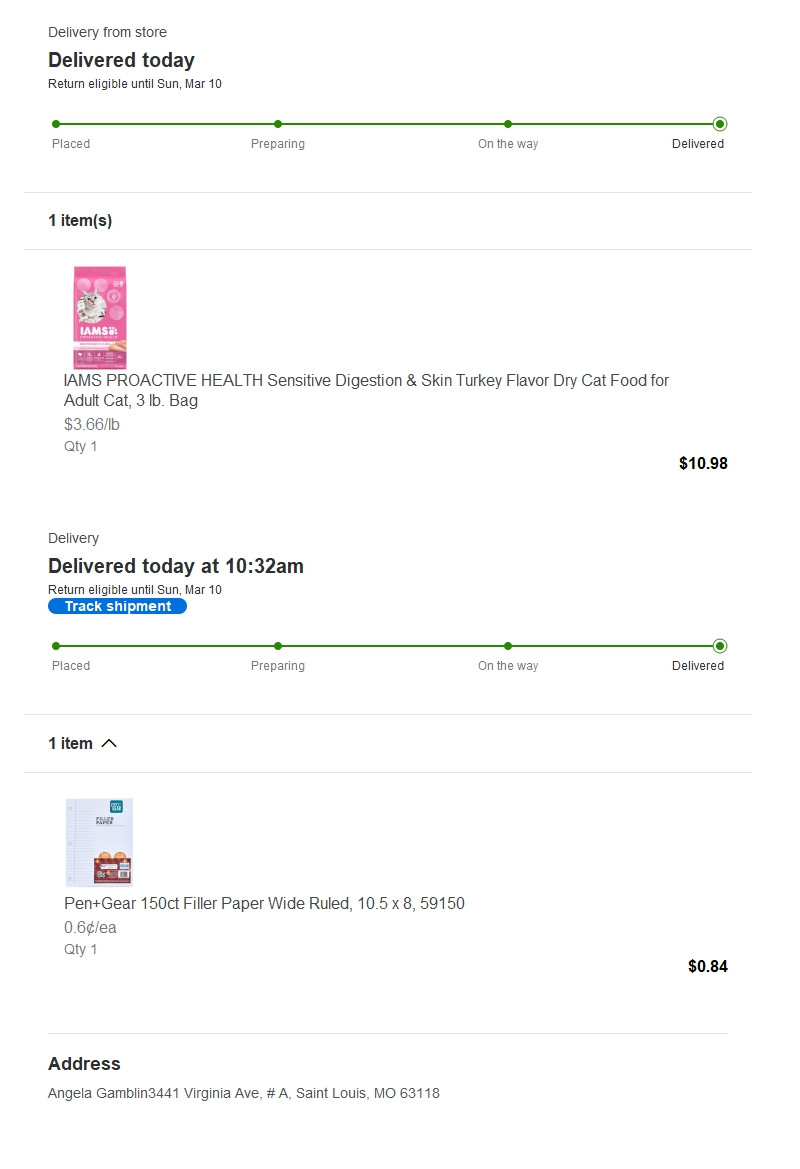Click the Placed dot under Track shipment

pyautogui.click(x=56, y=646)
